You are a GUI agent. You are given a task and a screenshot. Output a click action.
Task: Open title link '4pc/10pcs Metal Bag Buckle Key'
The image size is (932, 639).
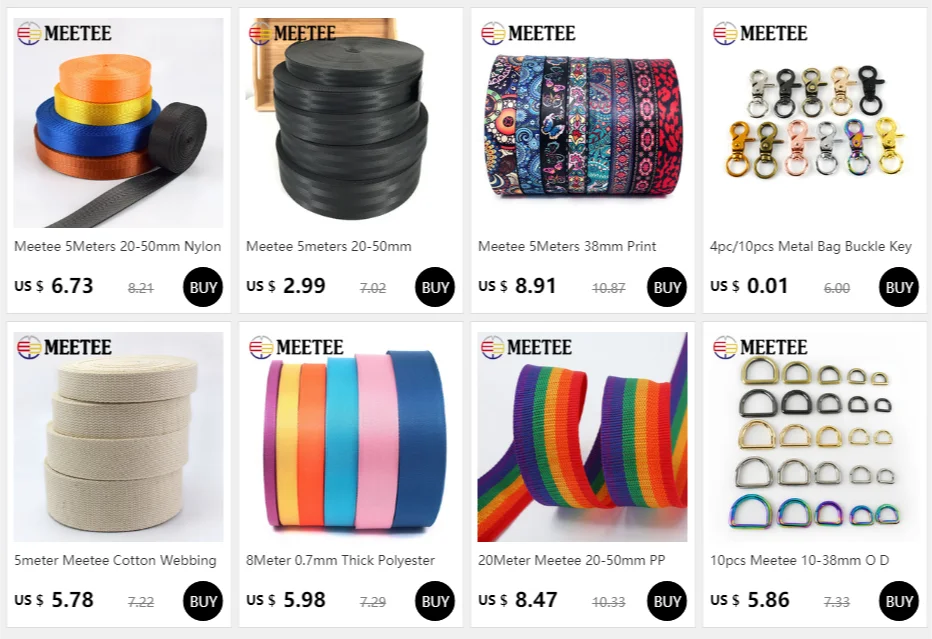point(811,246)
